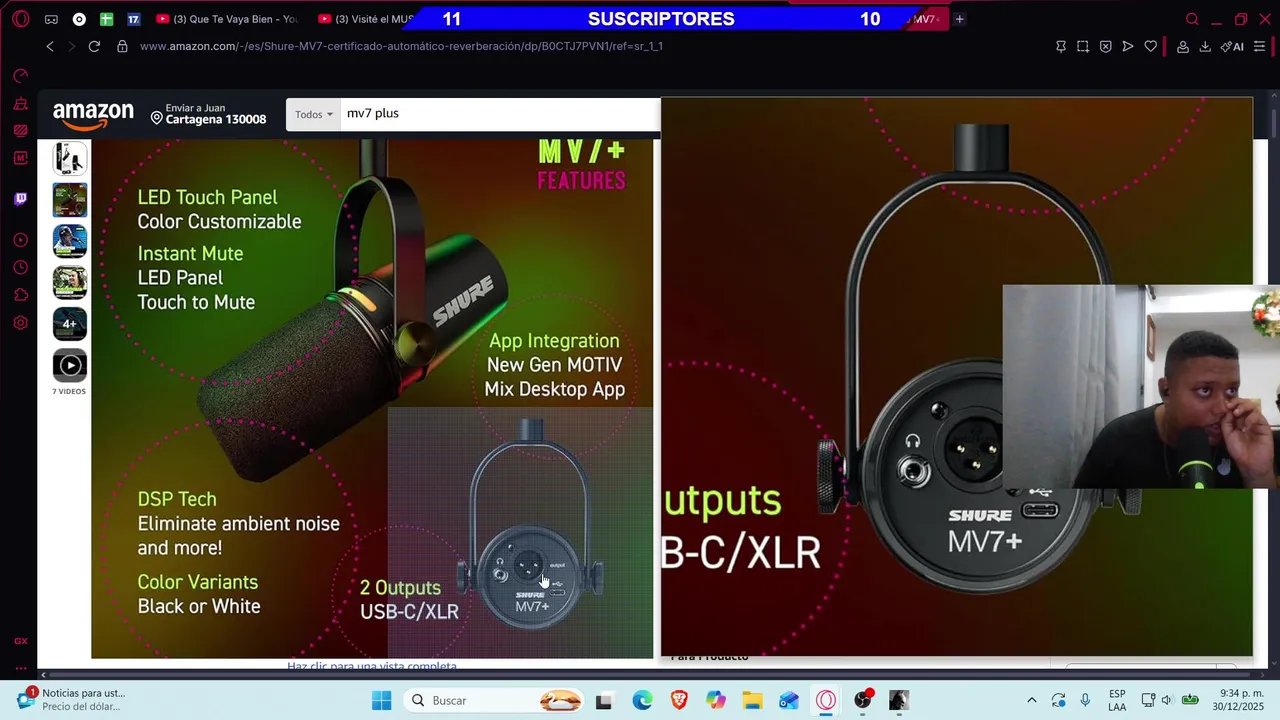Open File Explorer from the taskbar
This screenshot has height=720, width=1280.
(x=752, y=700)
